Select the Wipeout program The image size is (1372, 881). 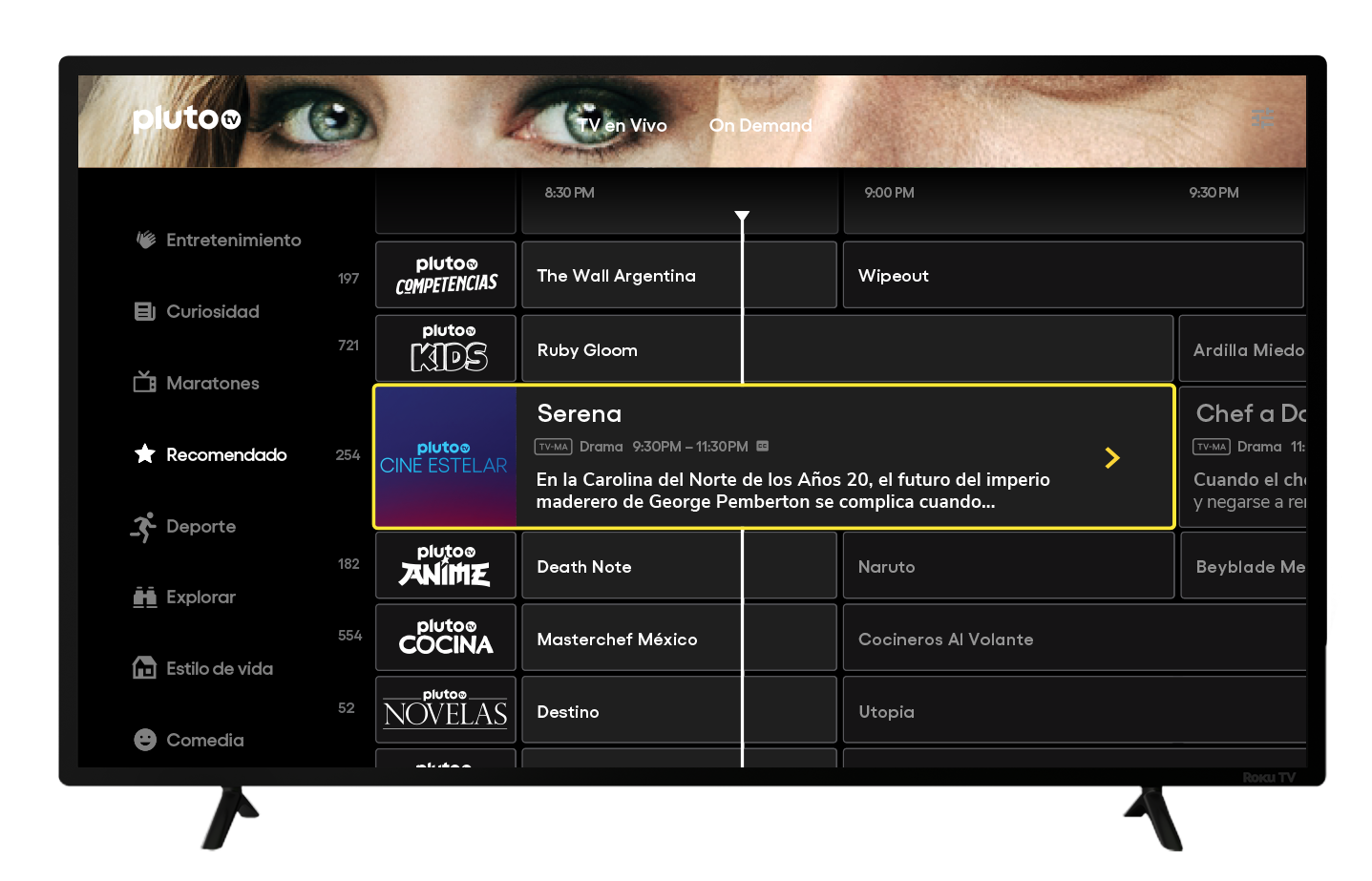(x=1072, y=276)
